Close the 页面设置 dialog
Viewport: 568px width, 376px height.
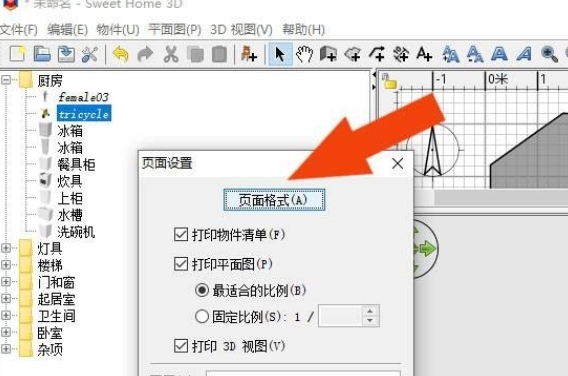pyautogui.click(x=397, y=164)
